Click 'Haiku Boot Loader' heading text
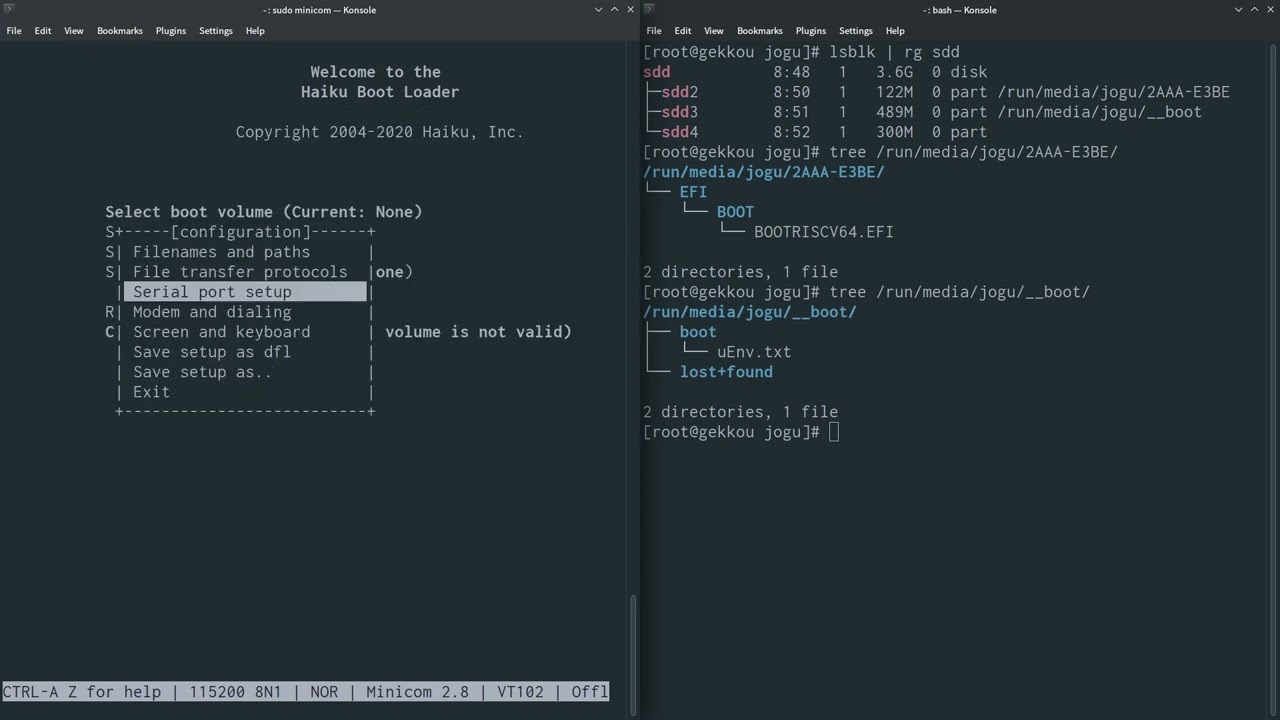 coord(380,92)
